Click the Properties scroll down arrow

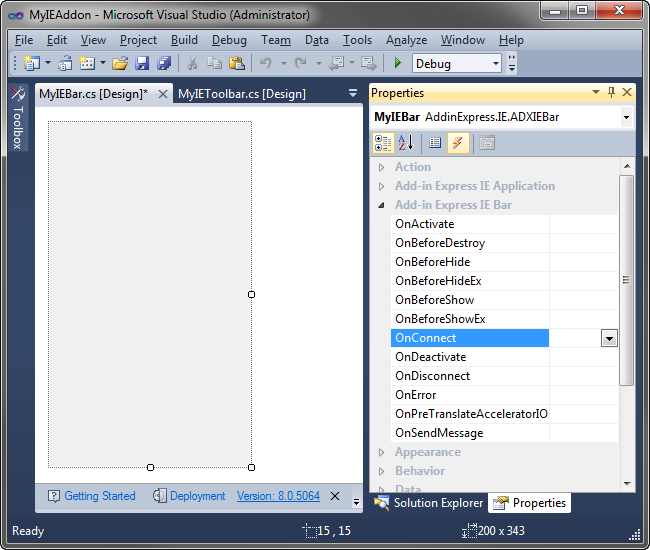(x=627, y=484)
